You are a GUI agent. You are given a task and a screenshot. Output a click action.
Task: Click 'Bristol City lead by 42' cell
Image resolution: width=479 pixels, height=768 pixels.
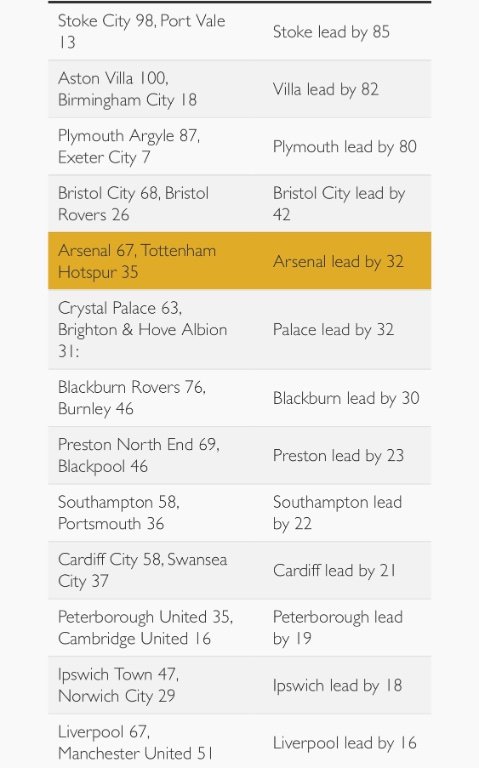[x=339, y=204]
